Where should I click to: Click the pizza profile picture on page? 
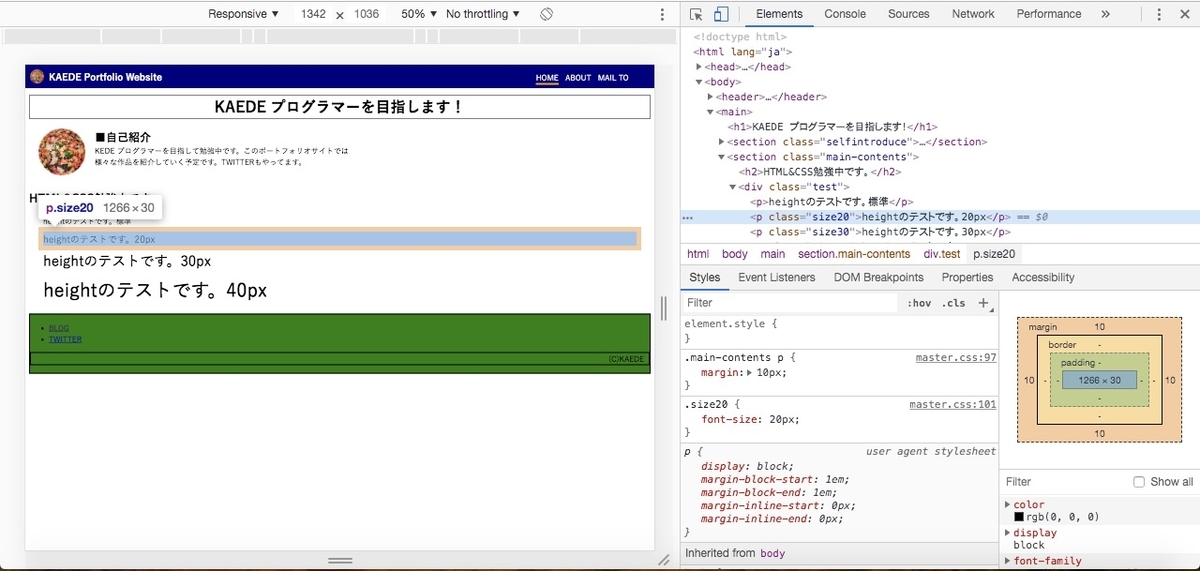62,152
